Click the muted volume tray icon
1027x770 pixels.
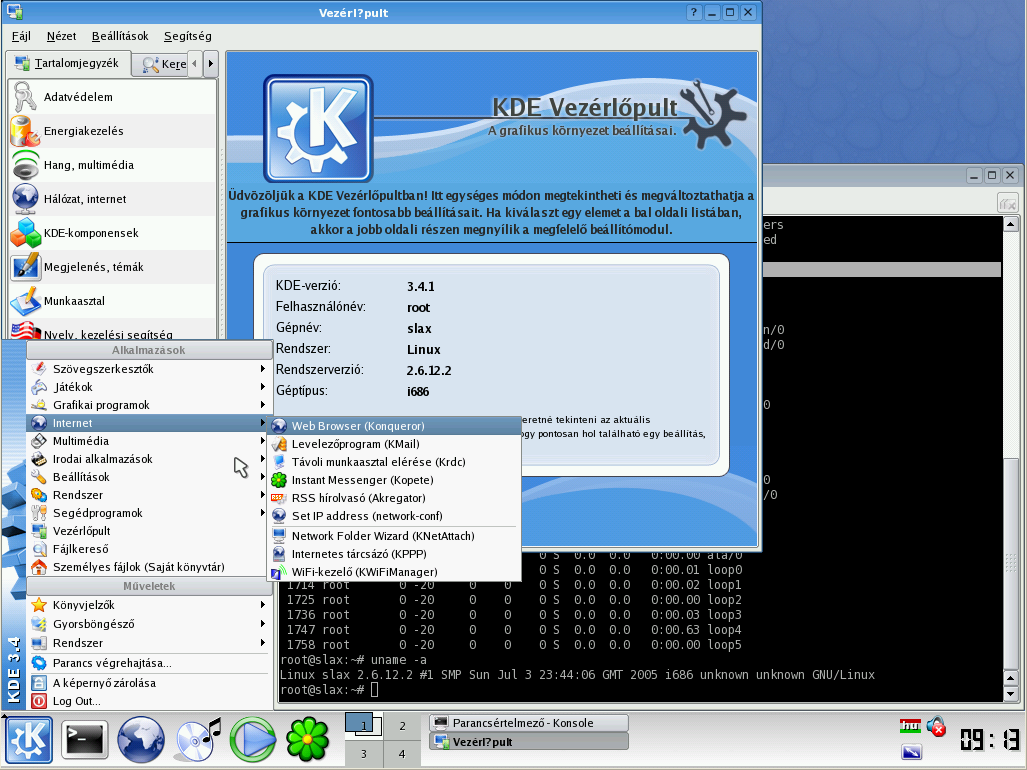[x=936, y=726]
